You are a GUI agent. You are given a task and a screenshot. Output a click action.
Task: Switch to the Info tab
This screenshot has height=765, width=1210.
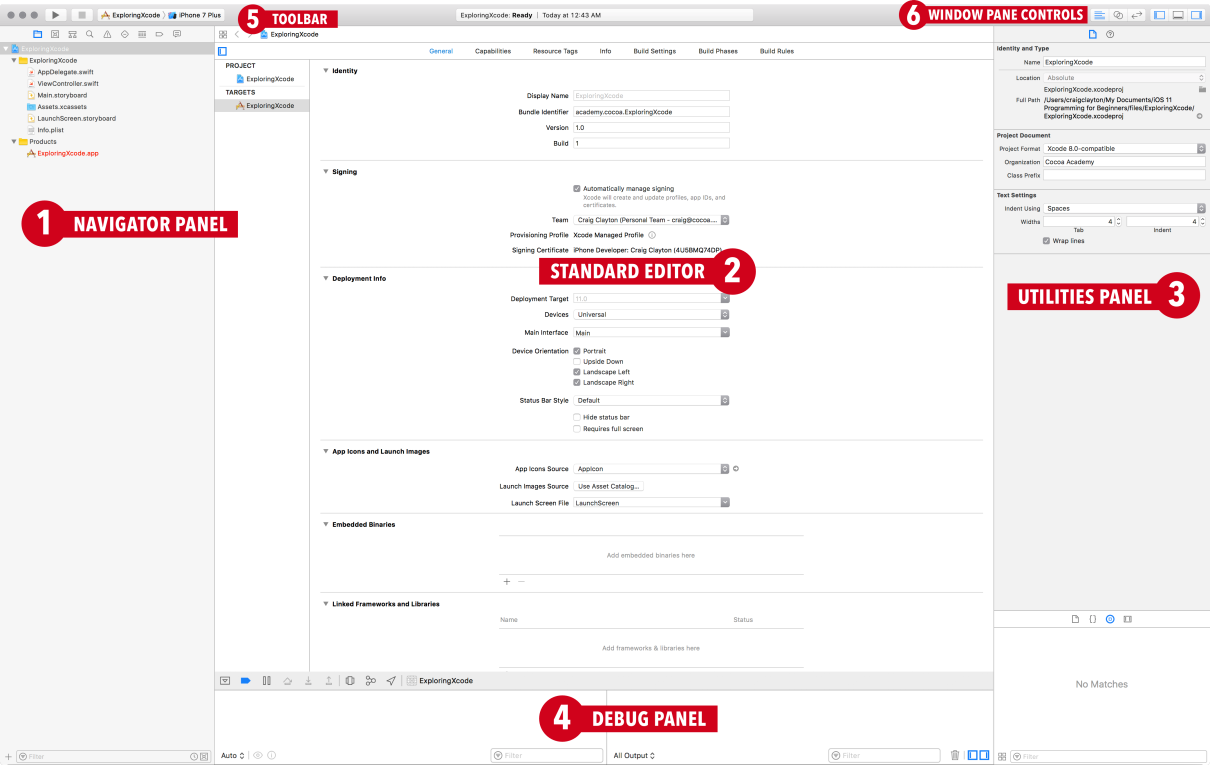[605, 51]
